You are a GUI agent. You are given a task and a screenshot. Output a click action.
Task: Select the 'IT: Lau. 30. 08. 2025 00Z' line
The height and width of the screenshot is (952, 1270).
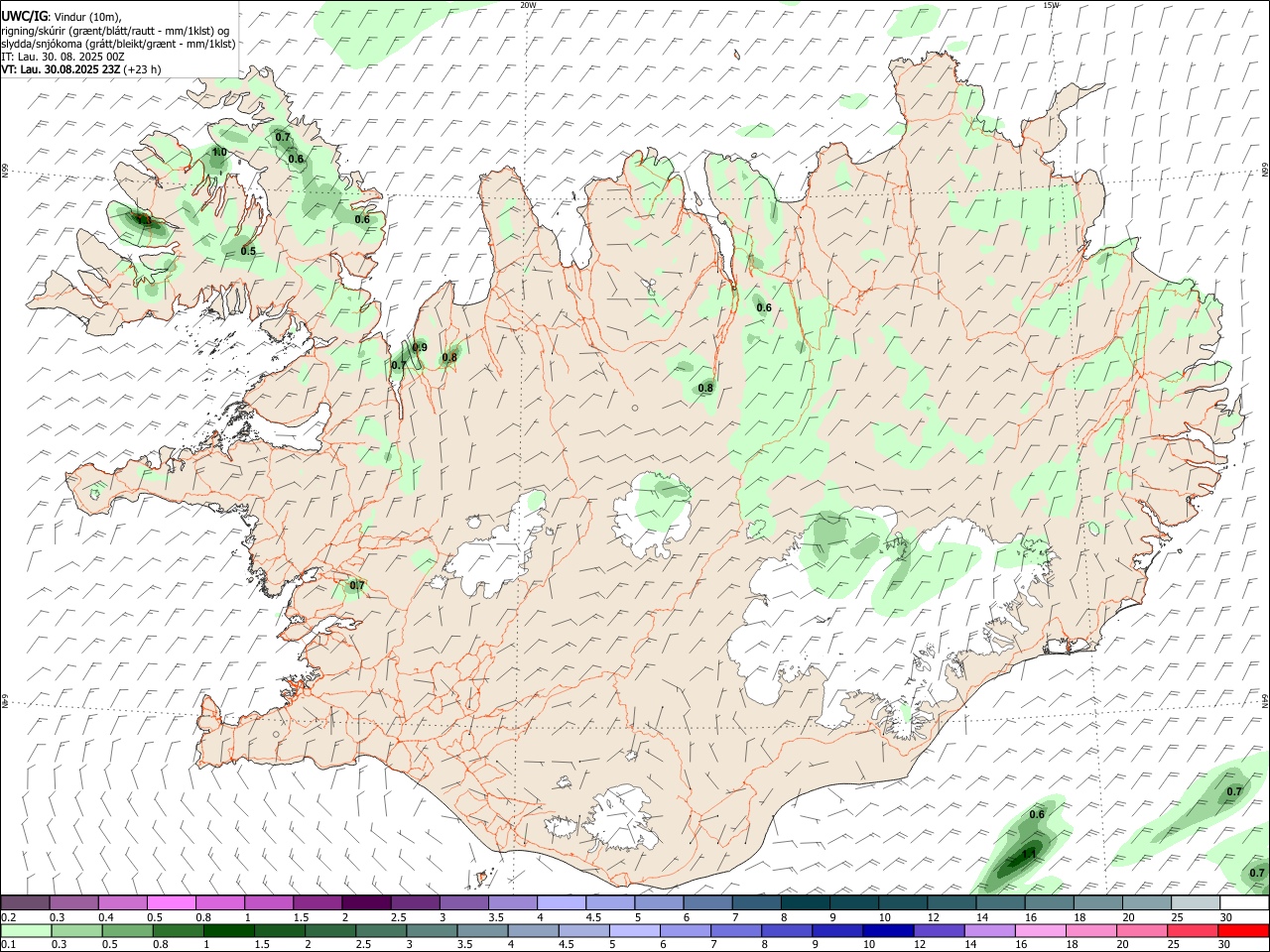pos(63,57)
